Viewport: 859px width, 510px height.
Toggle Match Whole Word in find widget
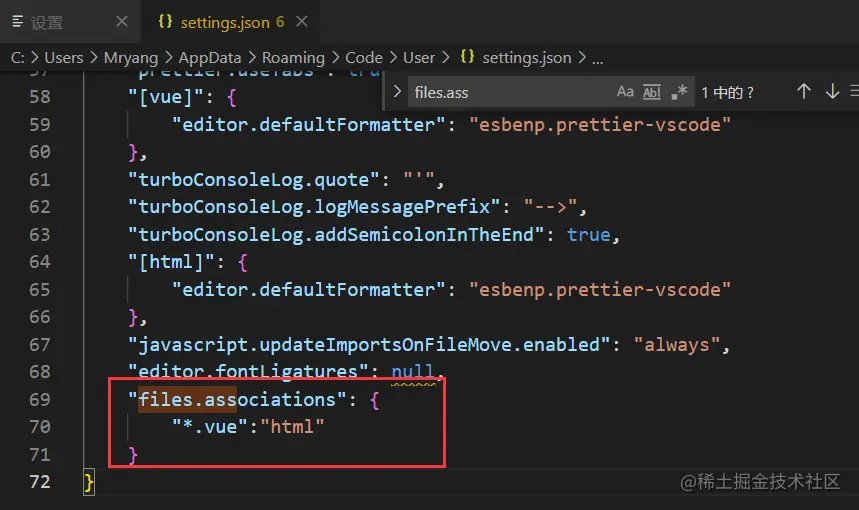tap(651, 92)
